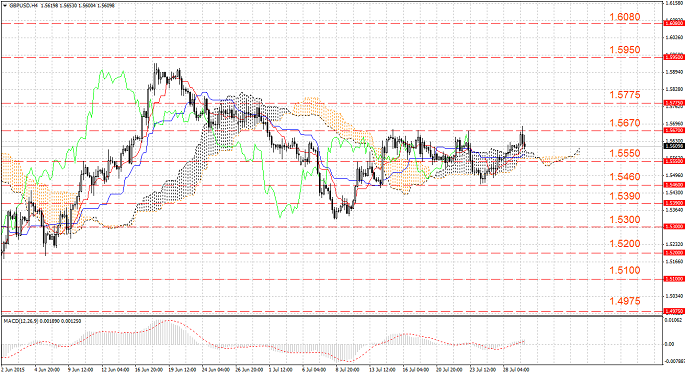Click the 1.4975 lowest level label

click(625, 301)
